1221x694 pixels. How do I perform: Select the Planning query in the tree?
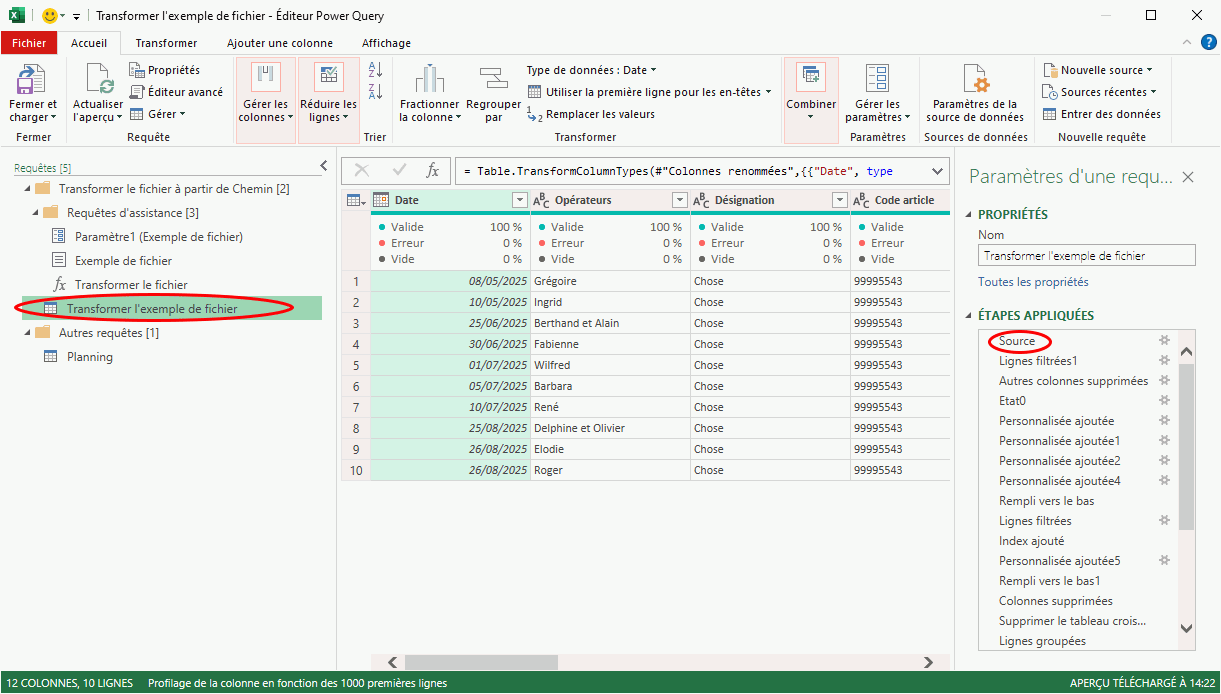(89, 357)
